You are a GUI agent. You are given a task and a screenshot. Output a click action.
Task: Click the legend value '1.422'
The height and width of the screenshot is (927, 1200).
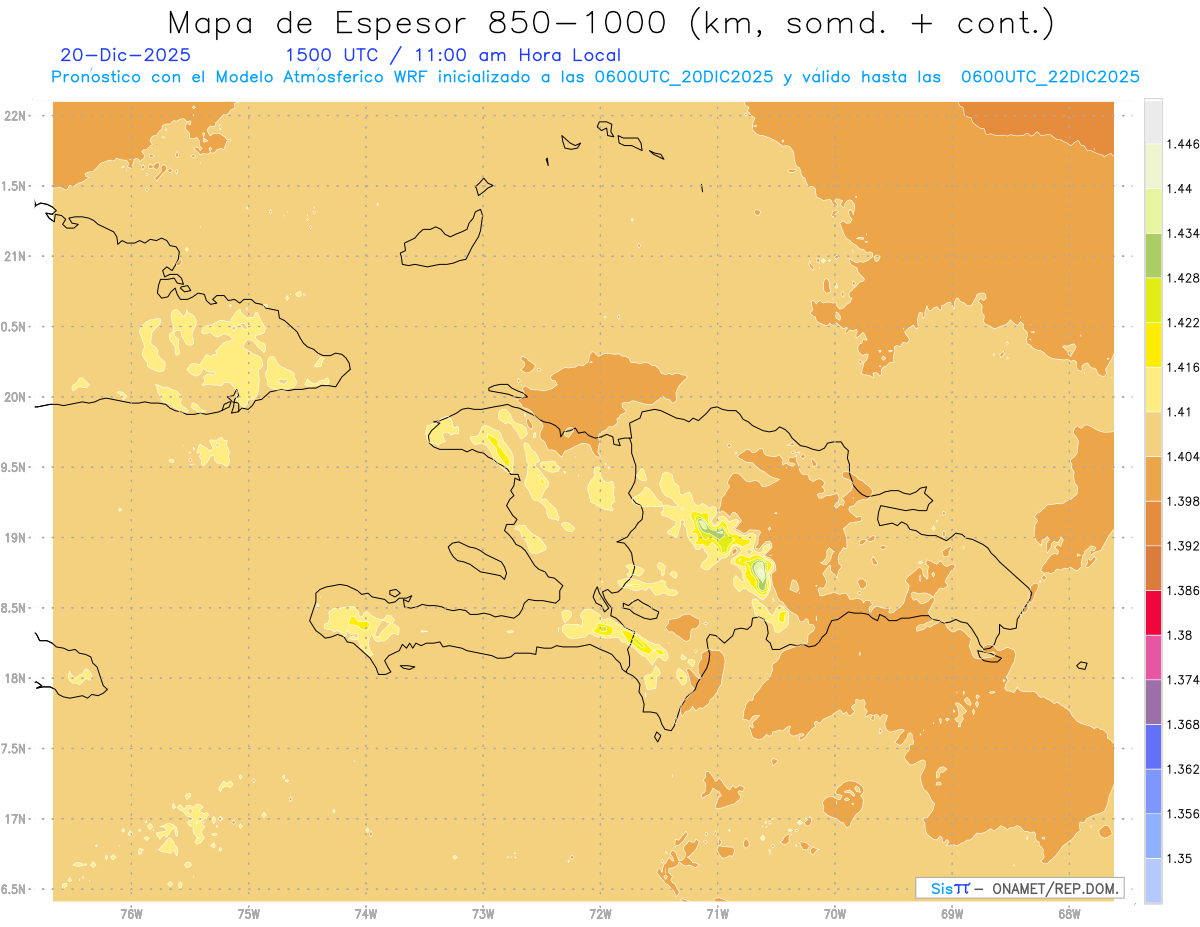click(x=1183, y=322)
